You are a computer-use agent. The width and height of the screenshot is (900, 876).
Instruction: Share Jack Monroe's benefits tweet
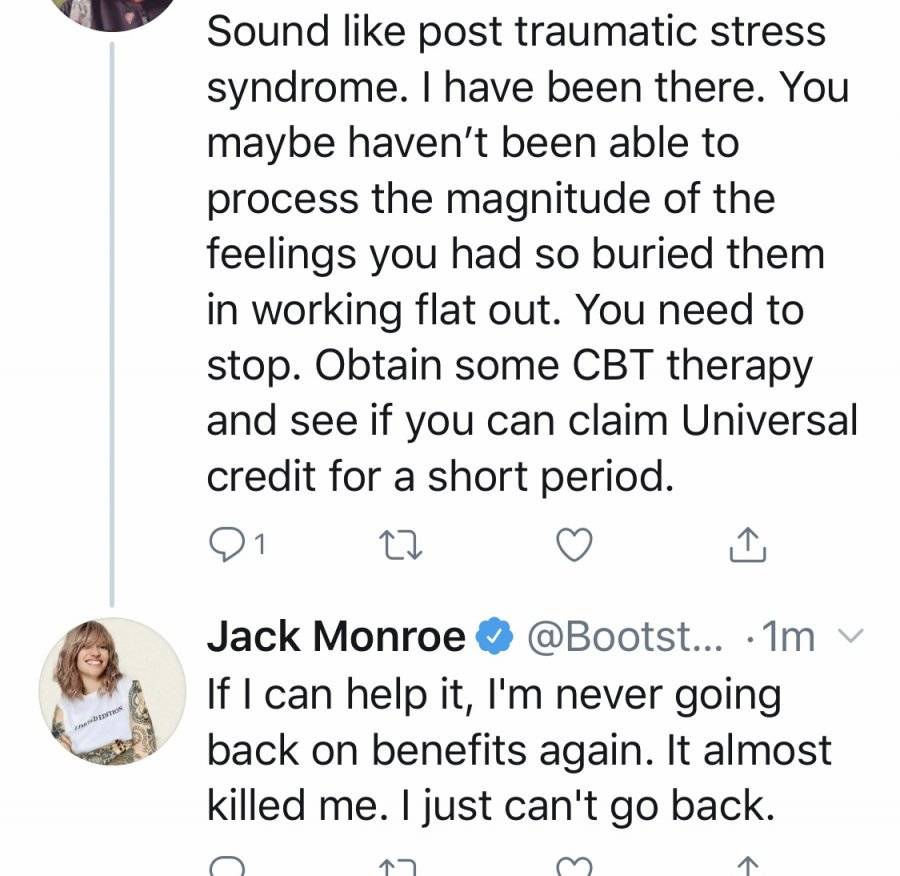pos(748,867)
